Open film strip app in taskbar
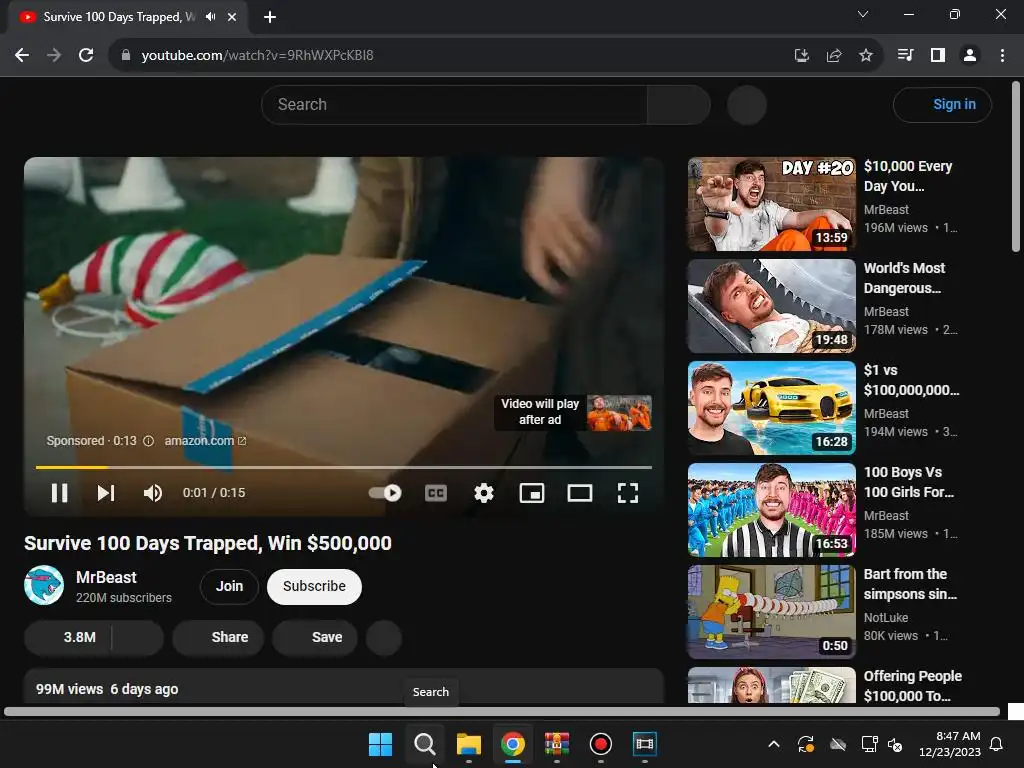Screen dimensions: 1024x768 [x=645, y=744]
